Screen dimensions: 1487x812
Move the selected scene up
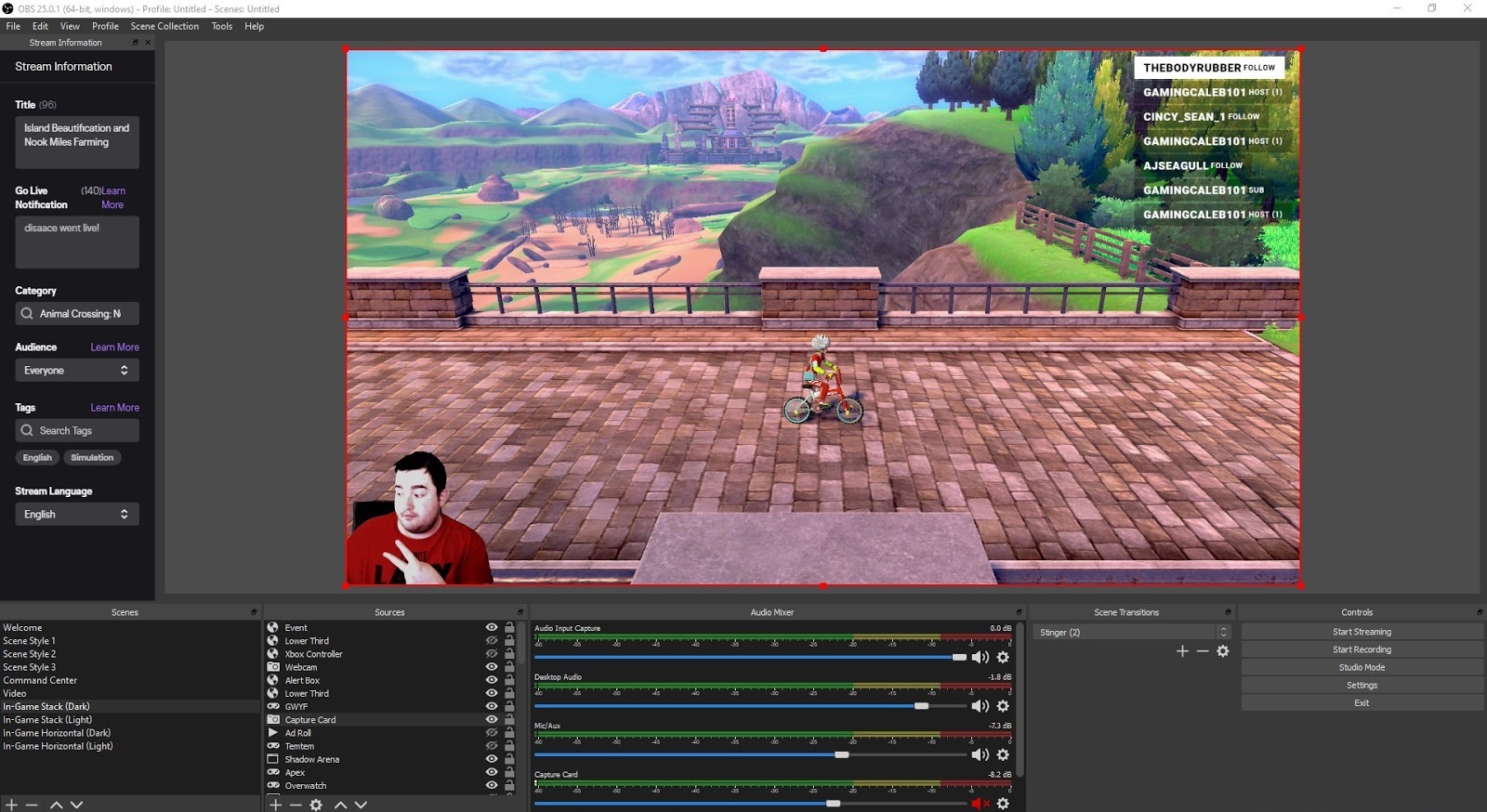(56, 805)
